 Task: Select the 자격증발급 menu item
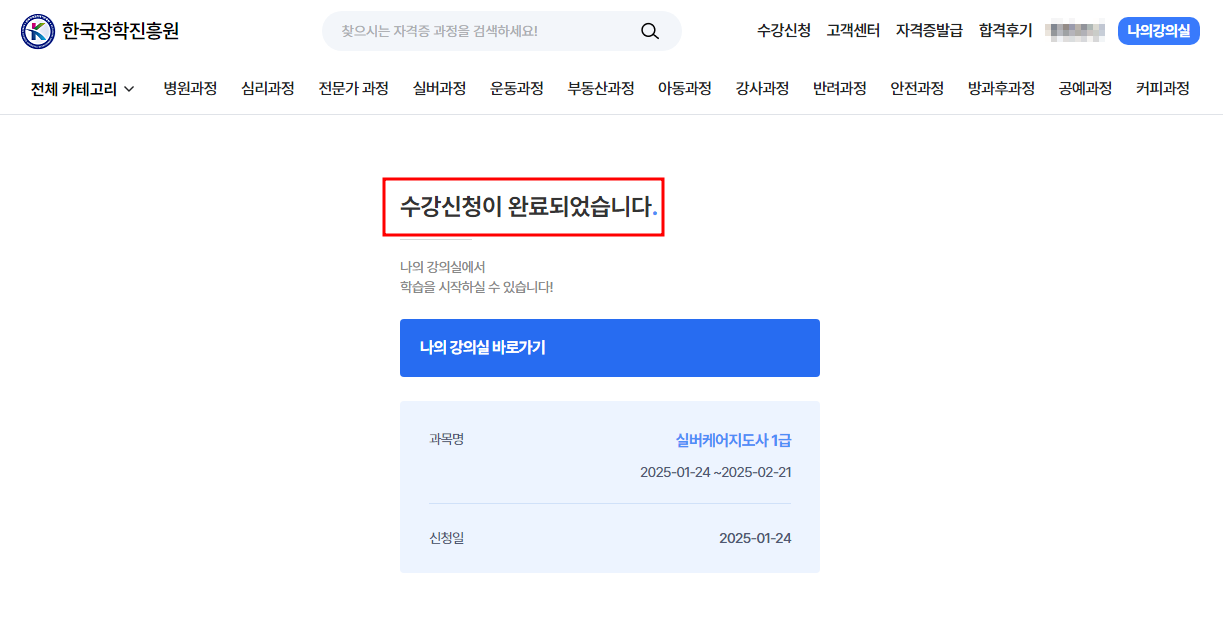coord(928,30)
